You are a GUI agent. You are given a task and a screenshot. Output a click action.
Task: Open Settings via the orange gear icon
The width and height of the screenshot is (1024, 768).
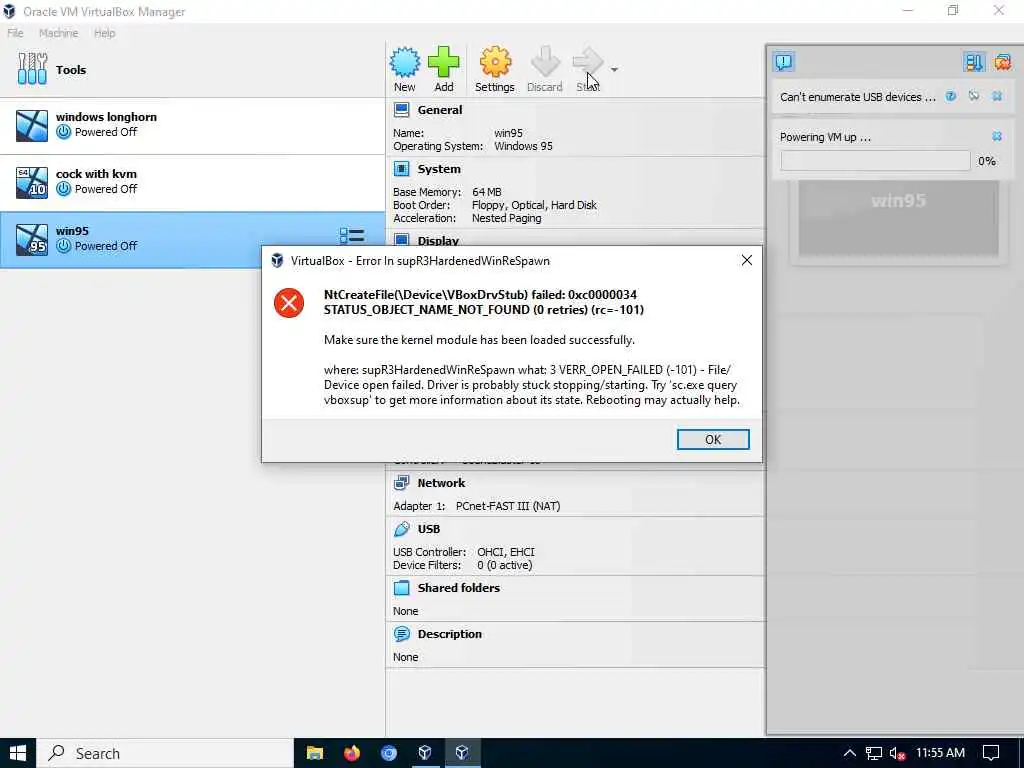(x=495, y=62)
